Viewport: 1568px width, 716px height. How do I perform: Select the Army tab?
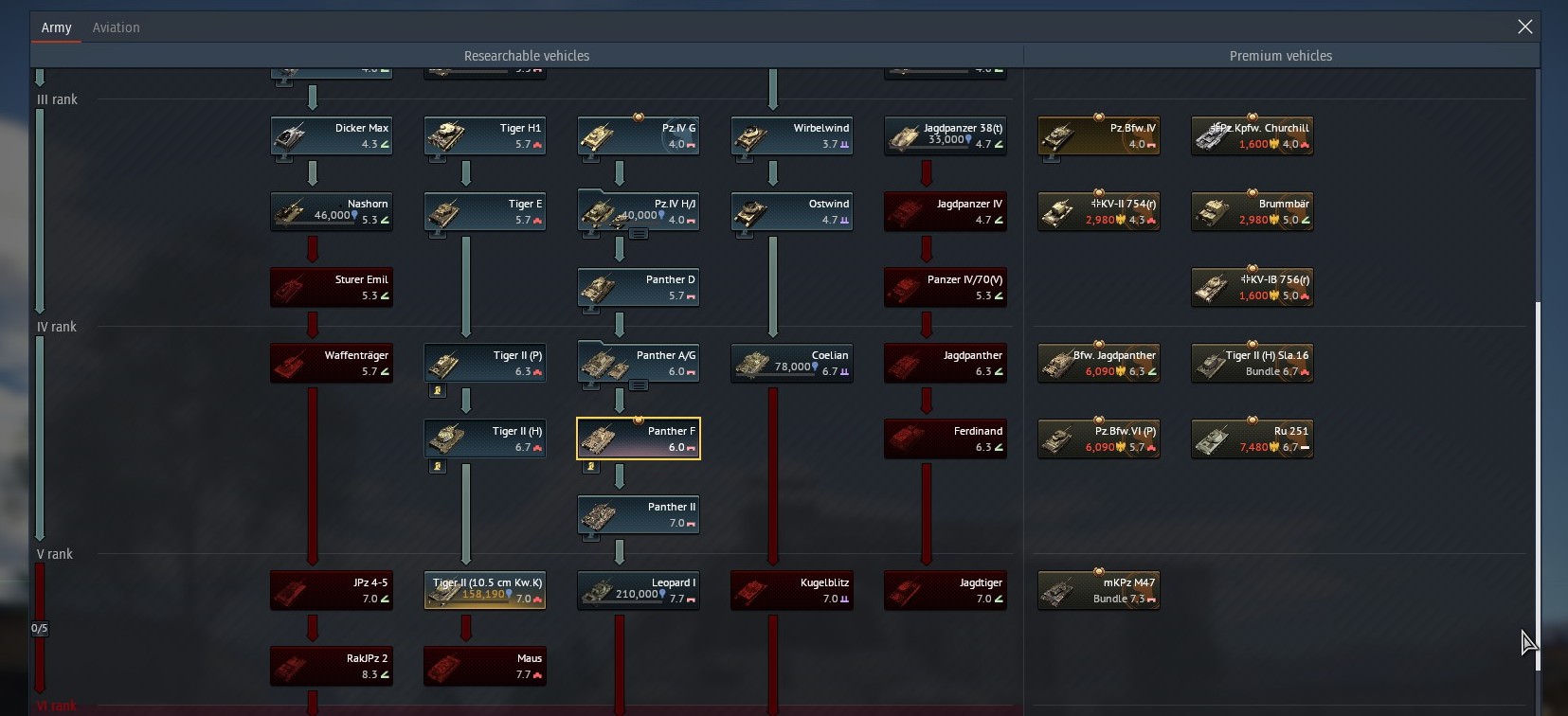pos(56,27)
